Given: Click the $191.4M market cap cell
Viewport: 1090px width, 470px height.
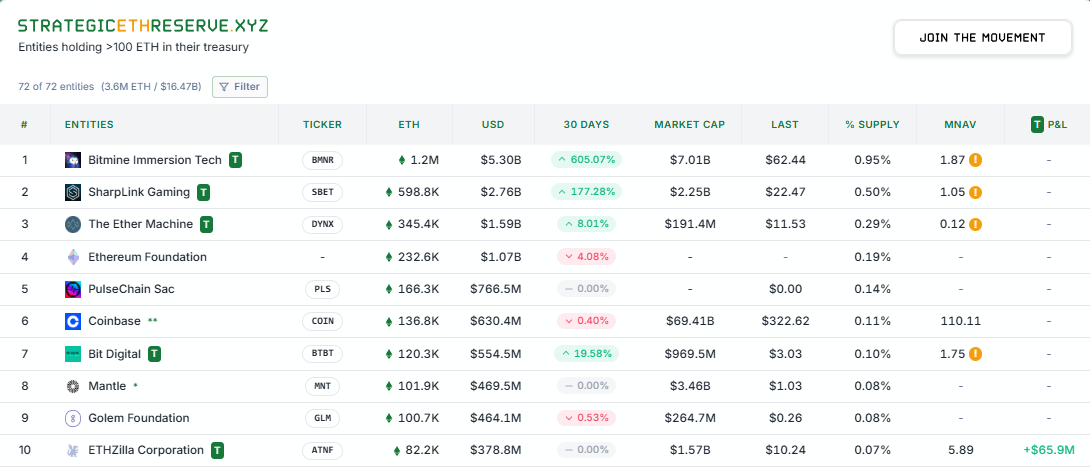Looking at the screenshot, I should pyautogui.click(x=690, y=224).
